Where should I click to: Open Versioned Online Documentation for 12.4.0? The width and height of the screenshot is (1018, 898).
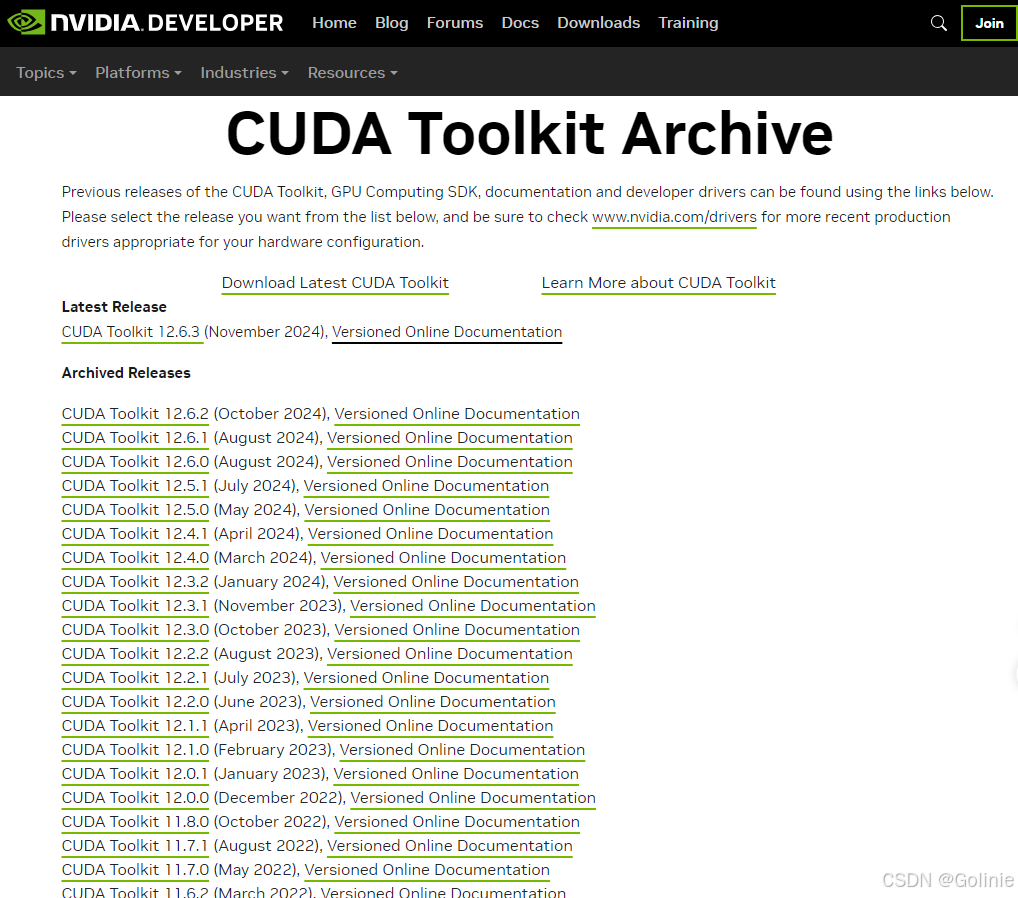[x=443, y=558]
